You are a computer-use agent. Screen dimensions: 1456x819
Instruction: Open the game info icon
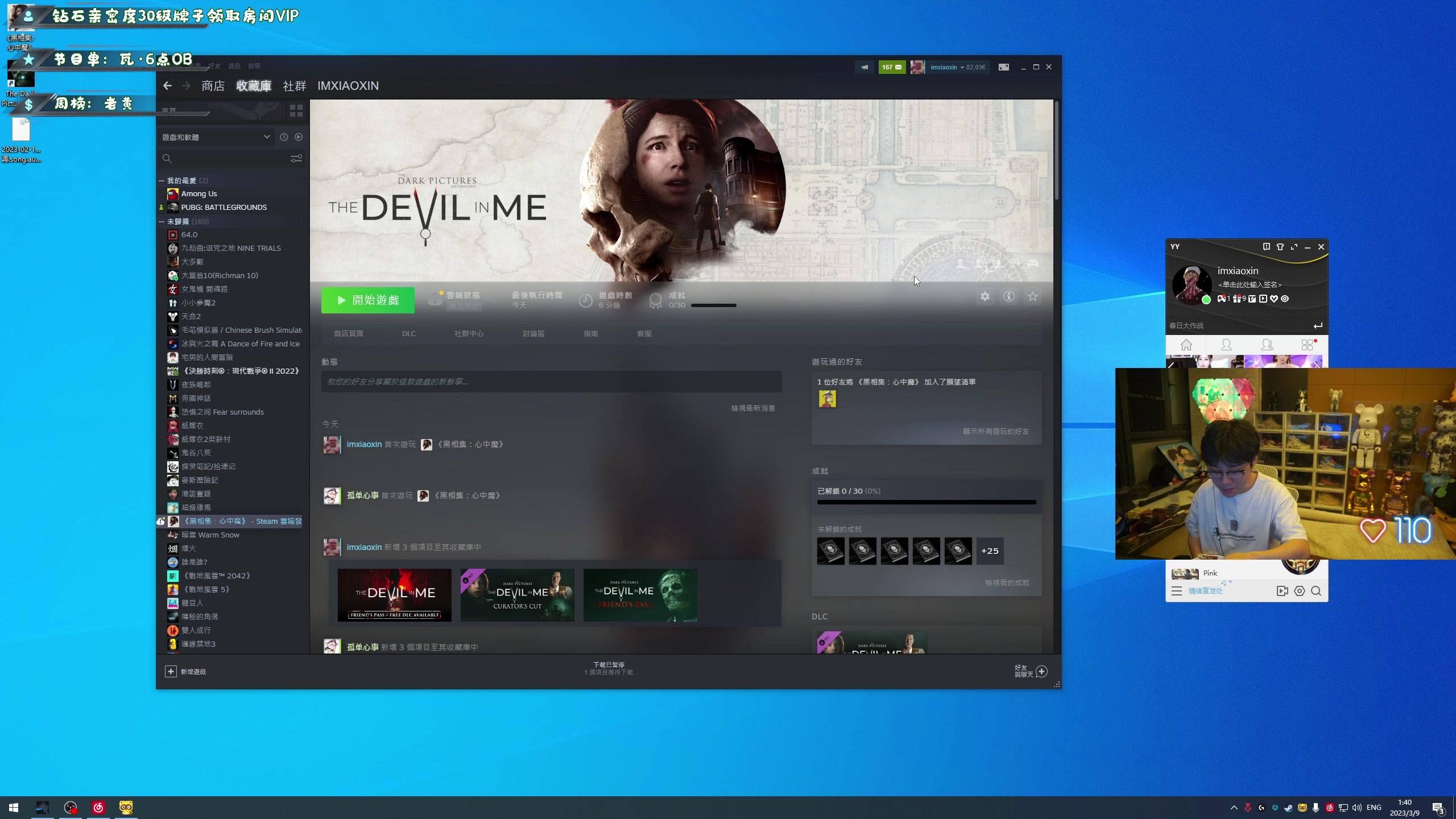click(1008, 296)
